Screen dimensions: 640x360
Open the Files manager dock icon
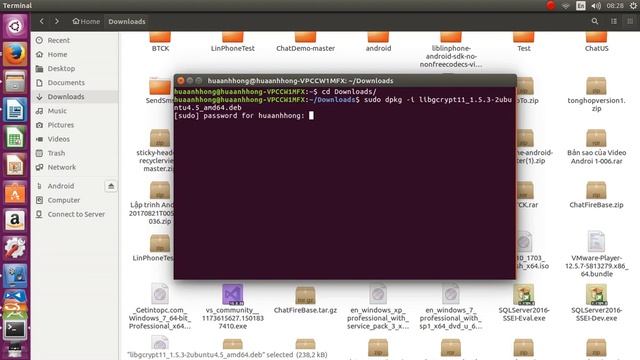[x=15, y=82]
